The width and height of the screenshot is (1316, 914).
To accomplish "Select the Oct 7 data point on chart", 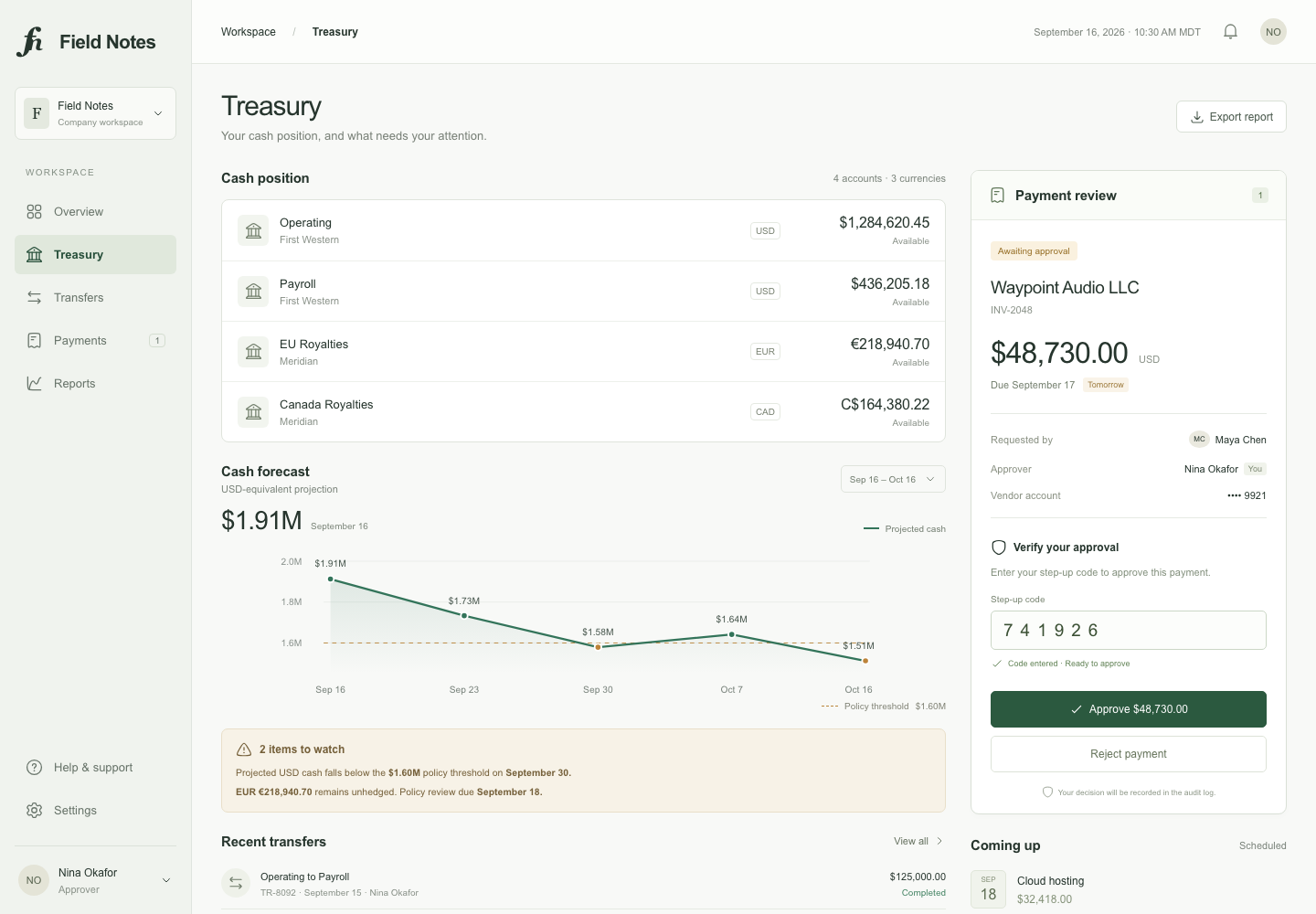I will point(731,634).
